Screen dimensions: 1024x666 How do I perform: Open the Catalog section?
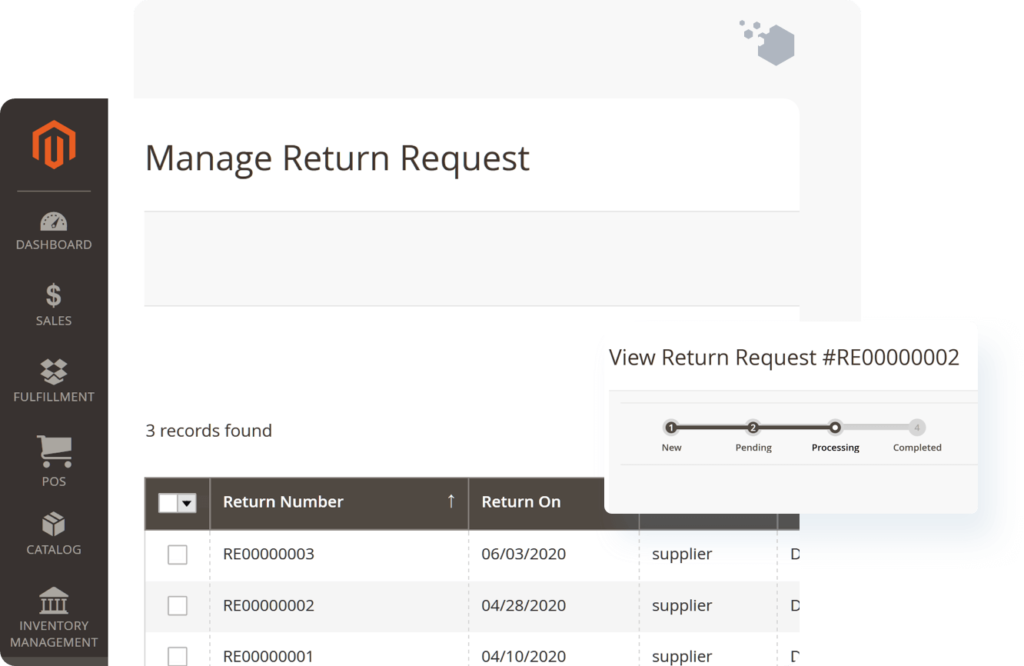(53, 533)
